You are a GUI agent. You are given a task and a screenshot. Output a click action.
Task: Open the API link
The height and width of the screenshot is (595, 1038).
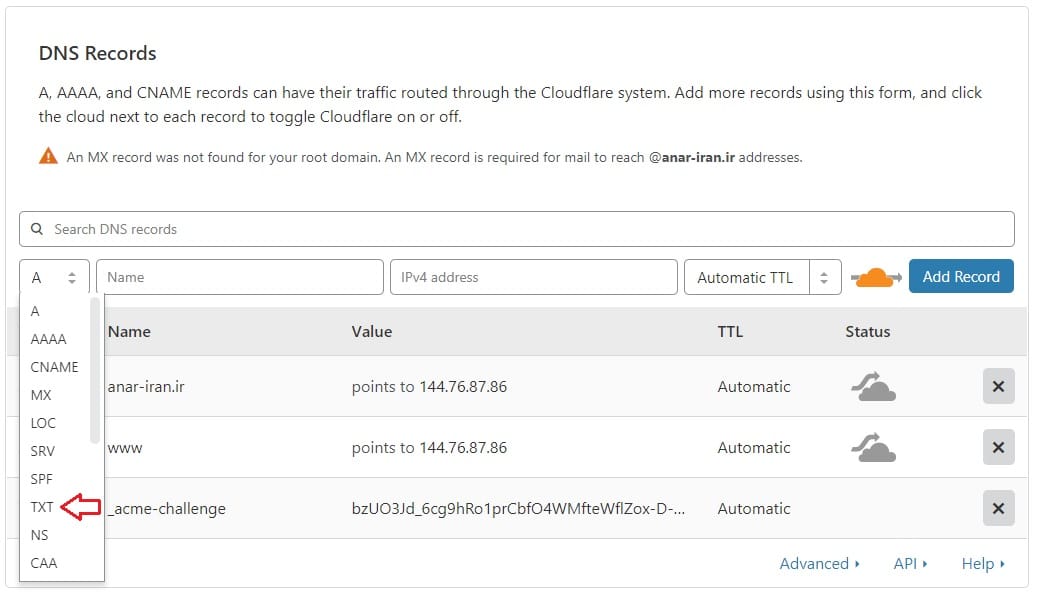point(910,564)
